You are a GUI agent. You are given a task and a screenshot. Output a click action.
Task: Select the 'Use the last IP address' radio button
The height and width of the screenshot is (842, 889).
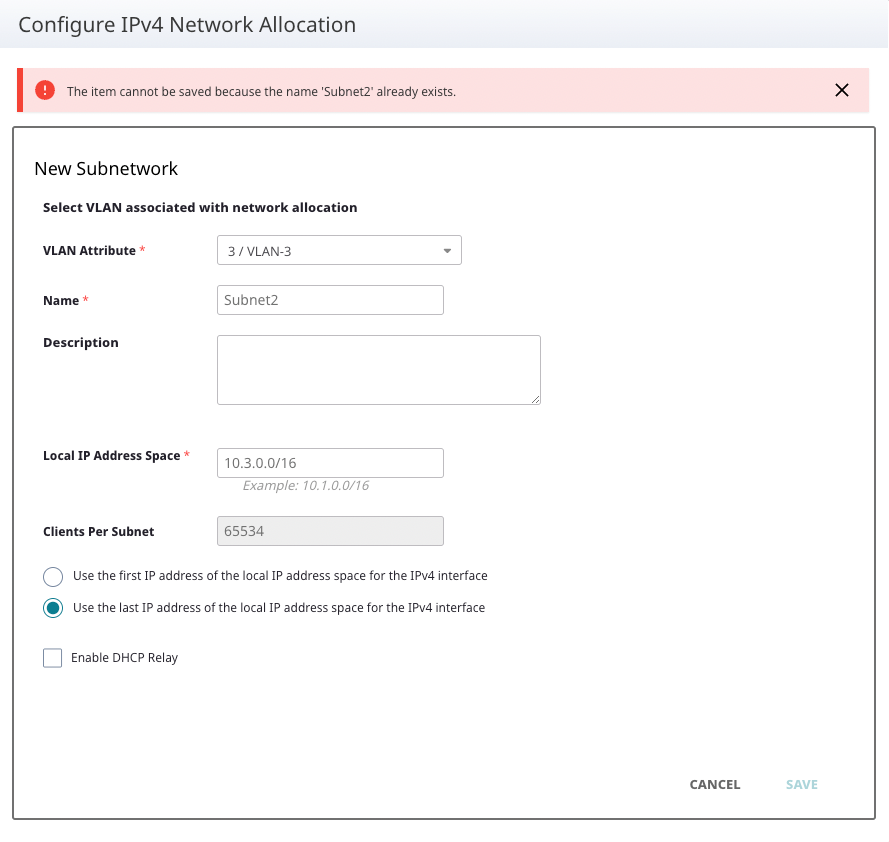53,608
